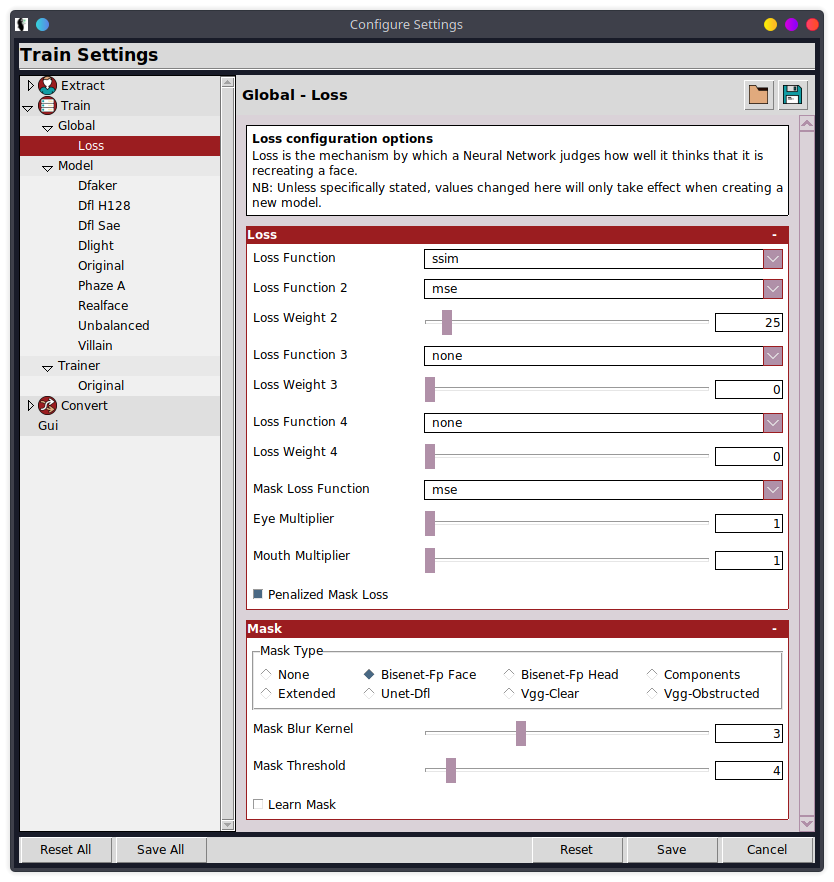Click the app icon in the title bar

21,24
